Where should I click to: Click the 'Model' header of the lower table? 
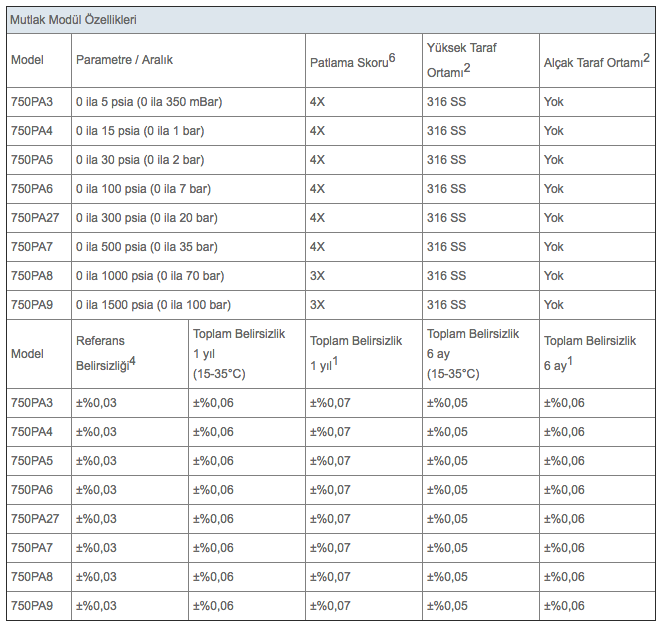tap(27, 354)
